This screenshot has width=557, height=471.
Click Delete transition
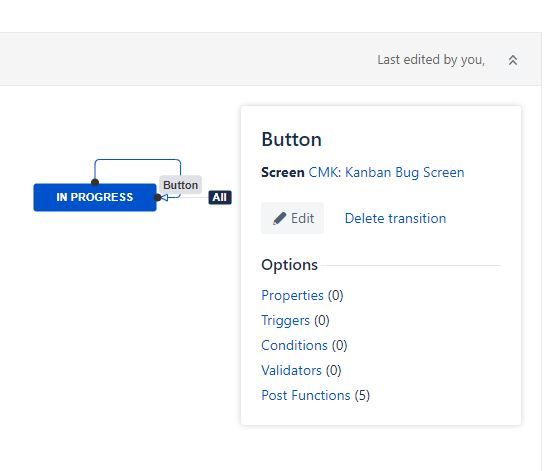click(395, 218)
